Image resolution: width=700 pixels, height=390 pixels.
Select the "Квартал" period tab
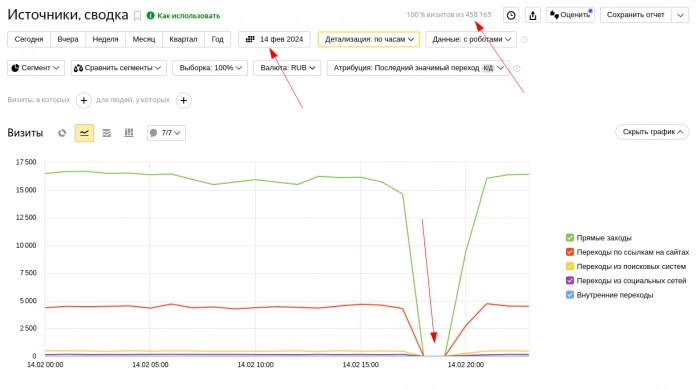pos(183,39)
